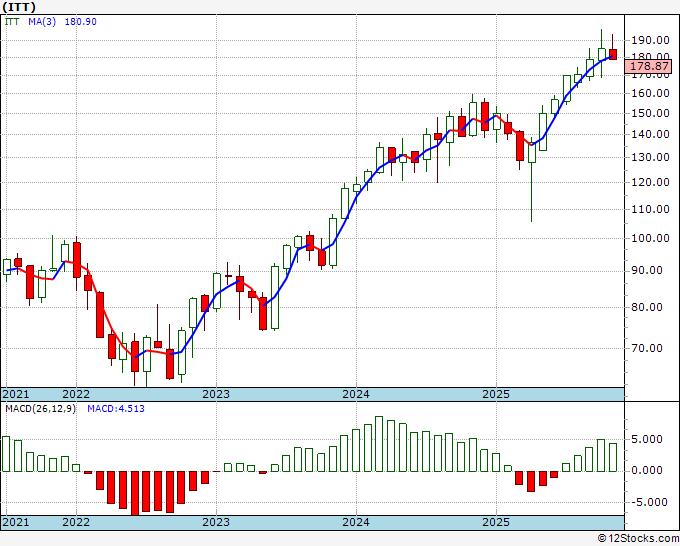Screen dimensions: 680x546
Task: Select the MA(3) indicator label
Action: tap(42, 22)
